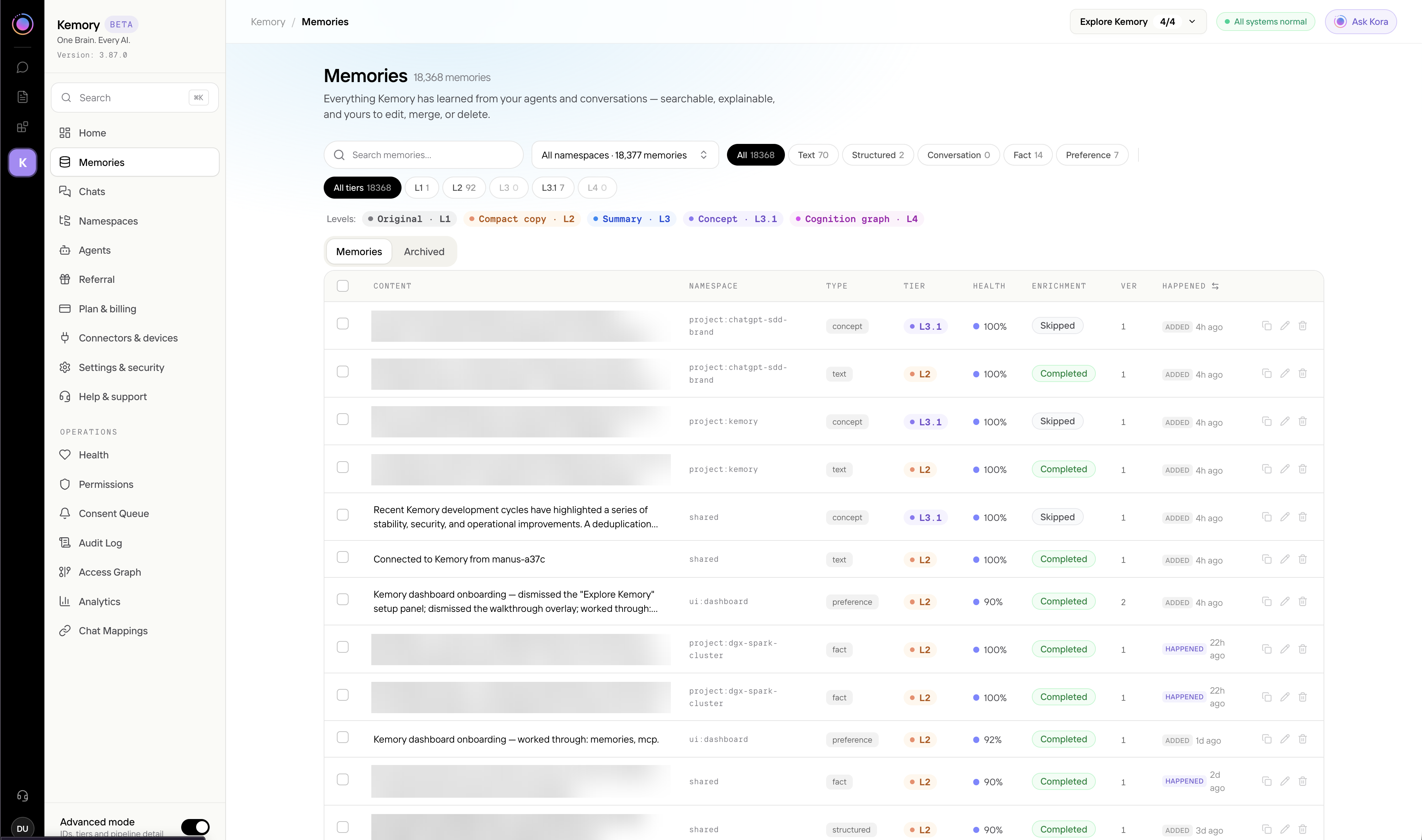
Task: Click the Search memories input field
Action: pos(423,155)
